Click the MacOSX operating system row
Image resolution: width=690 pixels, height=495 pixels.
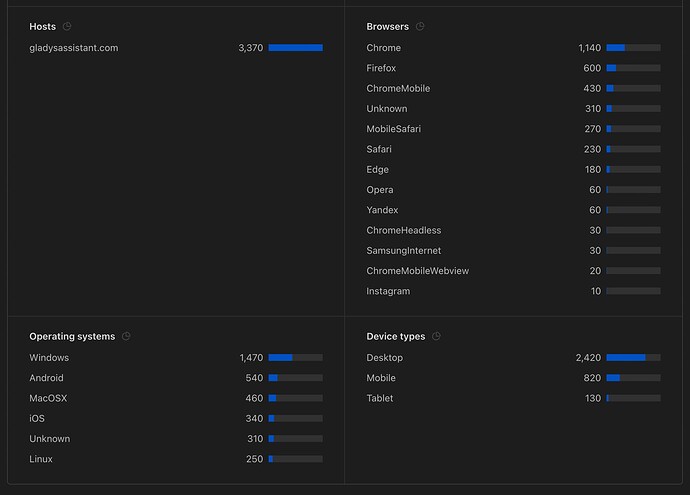[x=48, y=398]
